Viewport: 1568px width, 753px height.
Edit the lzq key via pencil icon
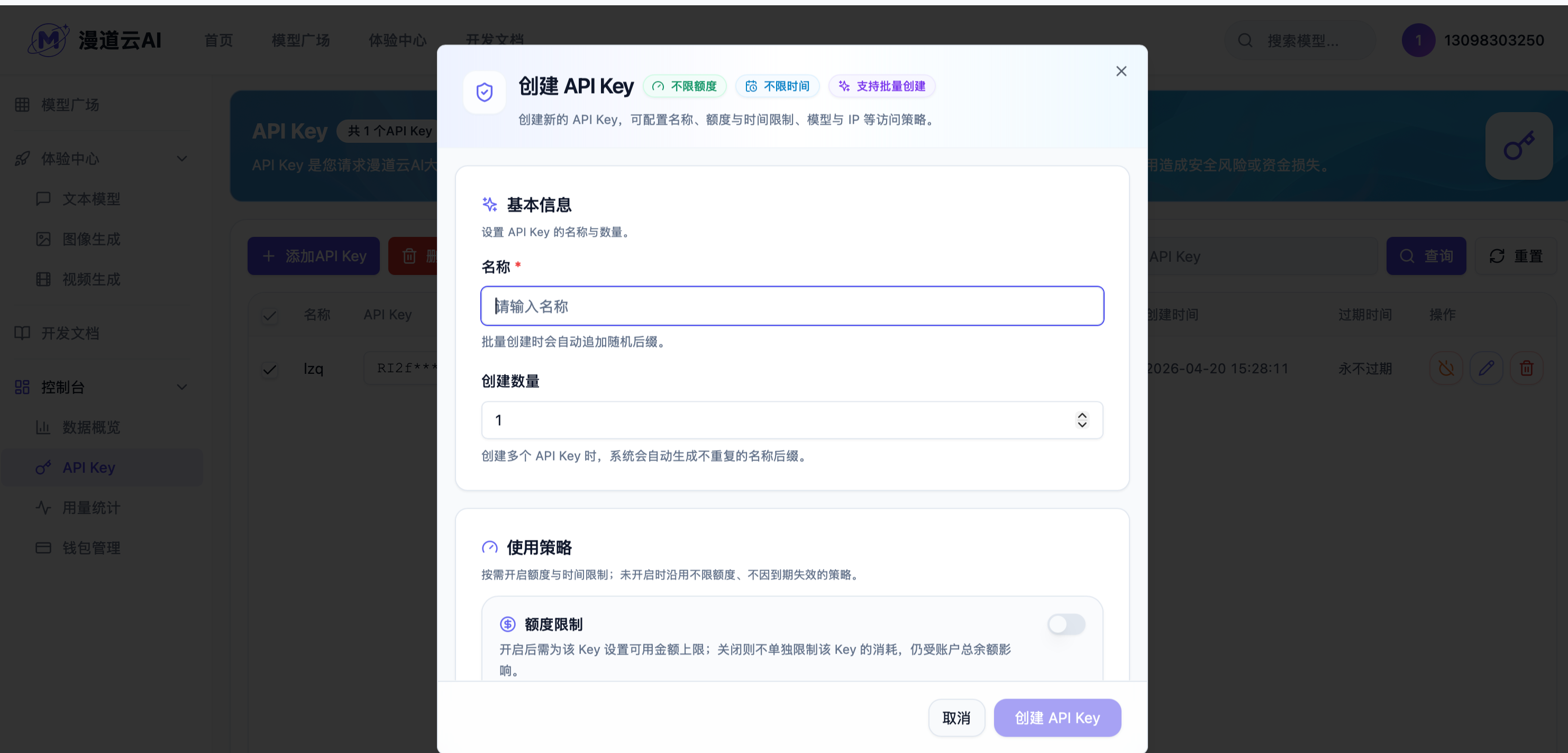[1487, 369]
